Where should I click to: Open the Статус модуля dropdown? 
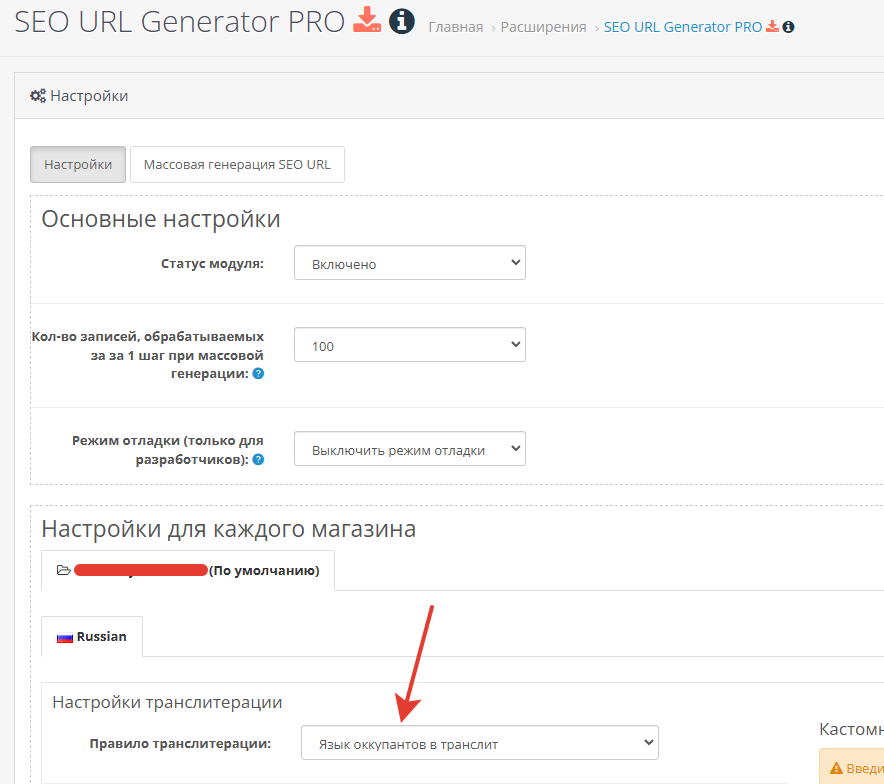click(x=410, y=263)
